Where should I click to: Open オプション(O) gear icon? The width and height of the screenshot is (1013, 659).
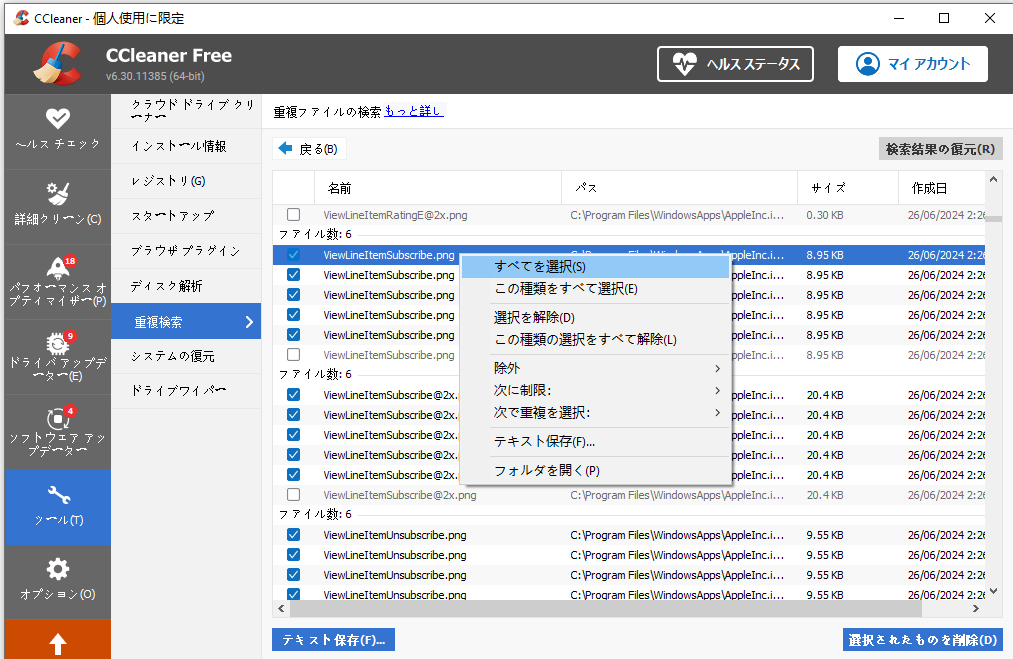pos(57,569)
